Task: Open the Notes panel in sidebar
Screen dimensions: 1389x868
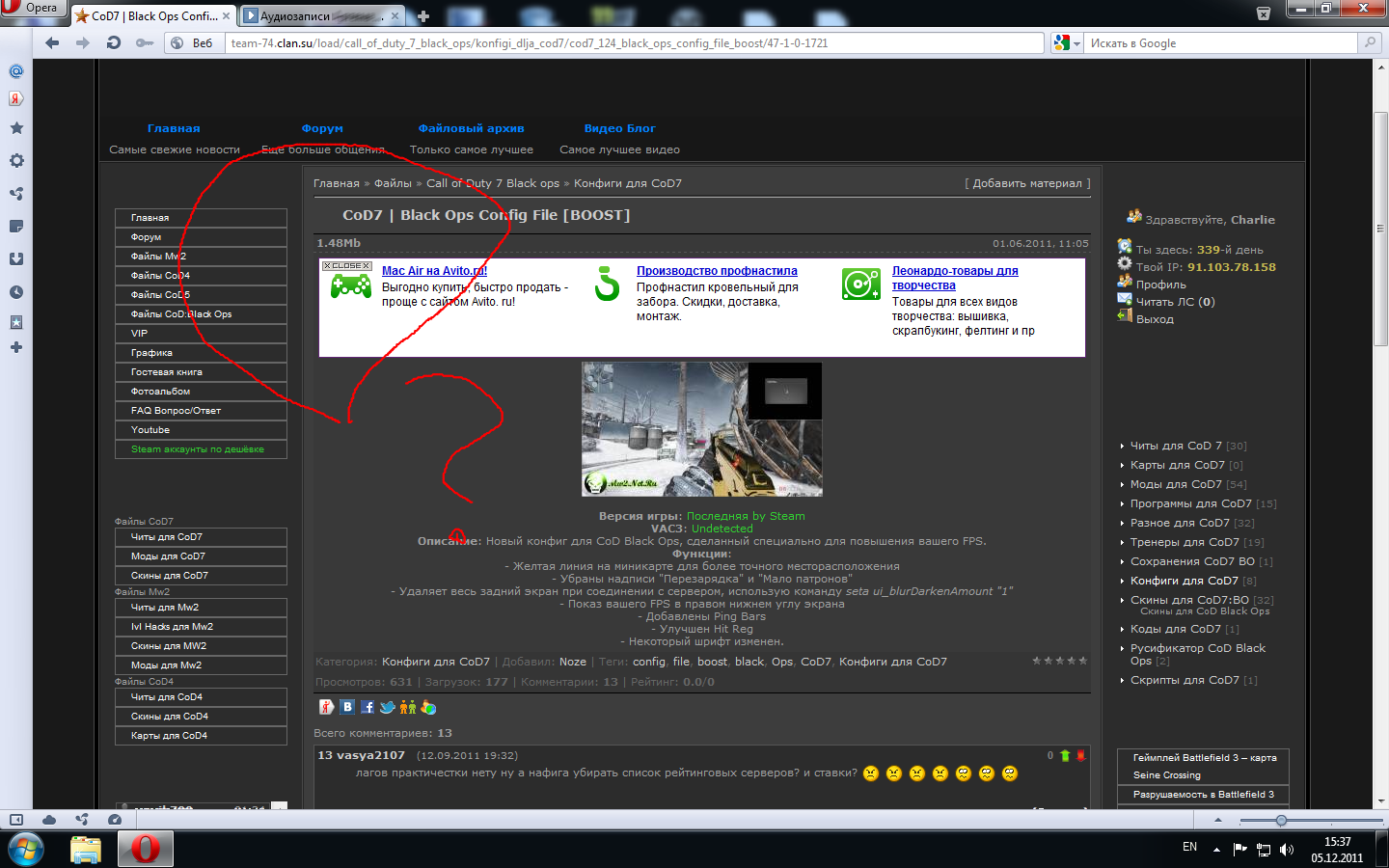Action: pos(16,226)
